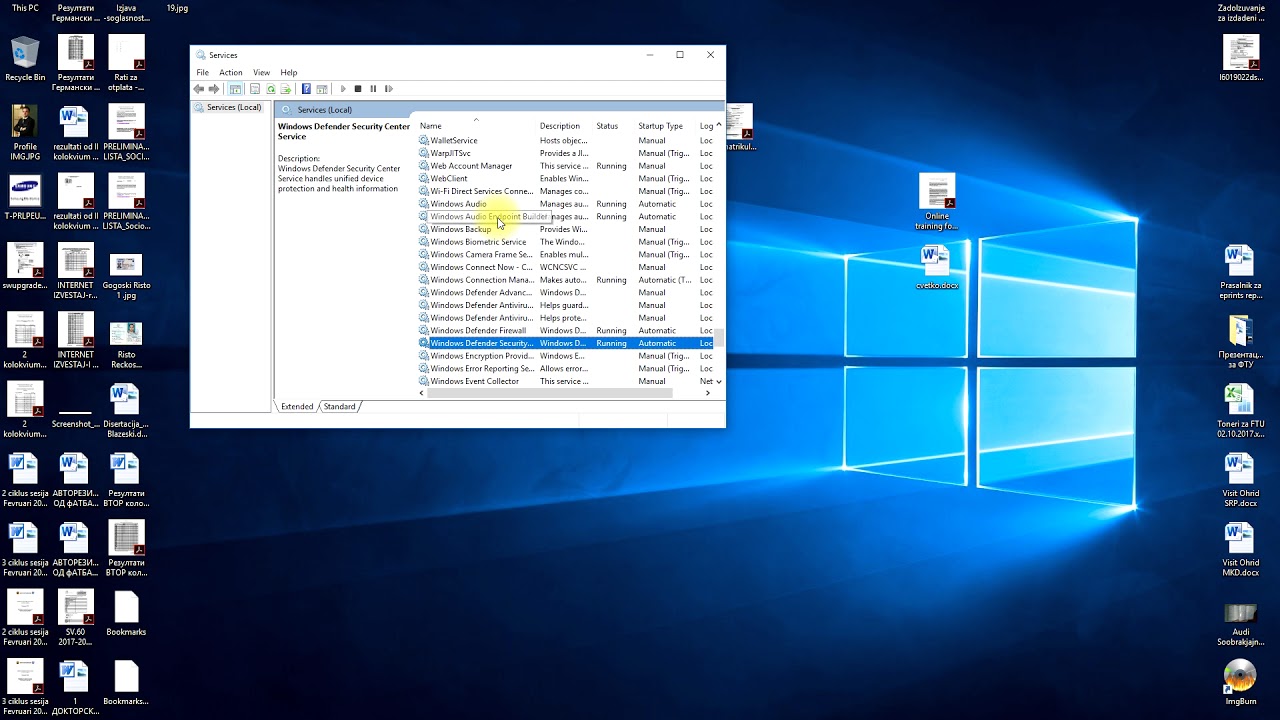The width and height of the screenshot is (1280, 720).
Task: Click the Export List toolbar icon
Action: [285, 89]
